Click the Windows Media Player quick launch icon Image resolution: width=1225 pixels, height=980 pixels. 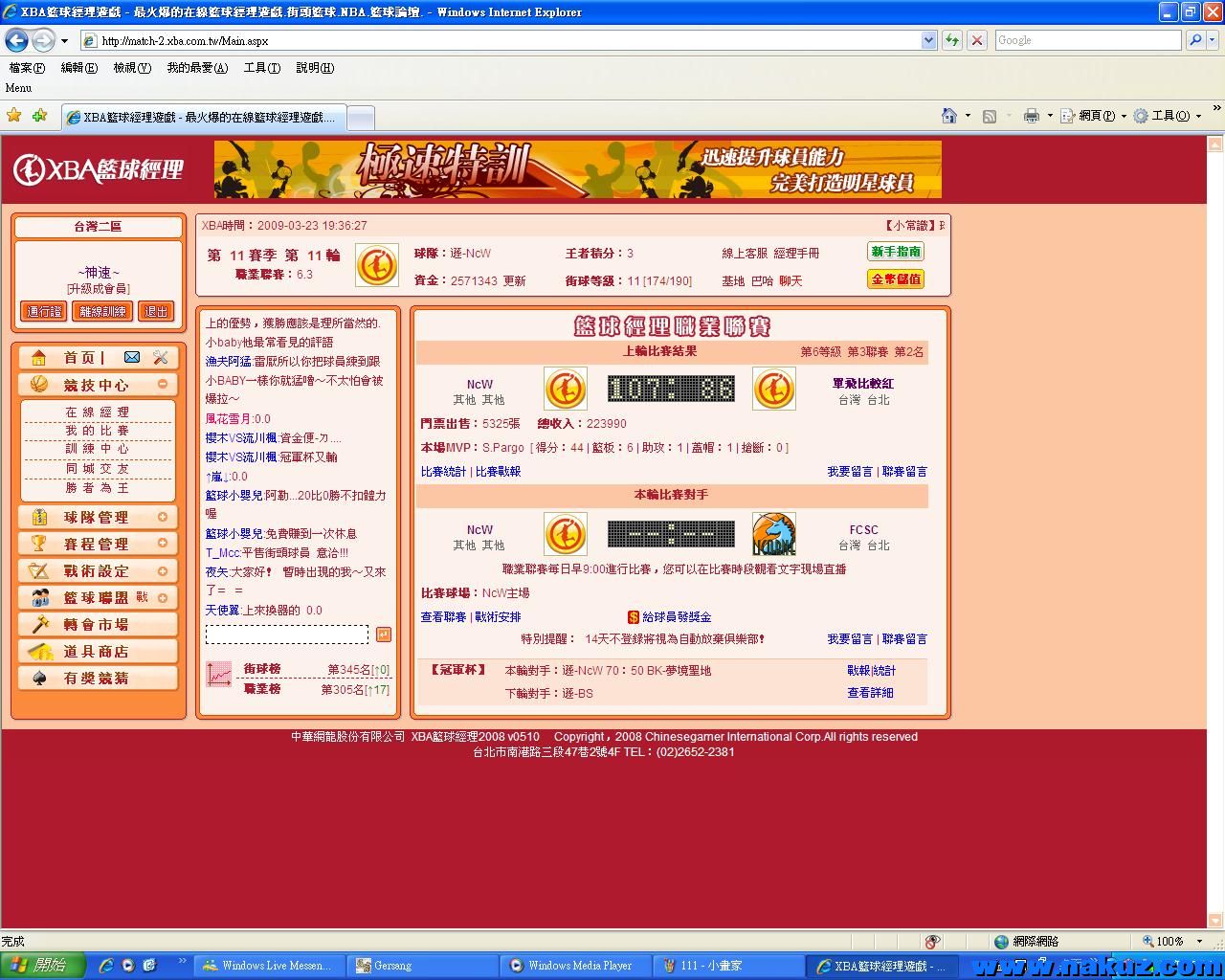[127, 966]
